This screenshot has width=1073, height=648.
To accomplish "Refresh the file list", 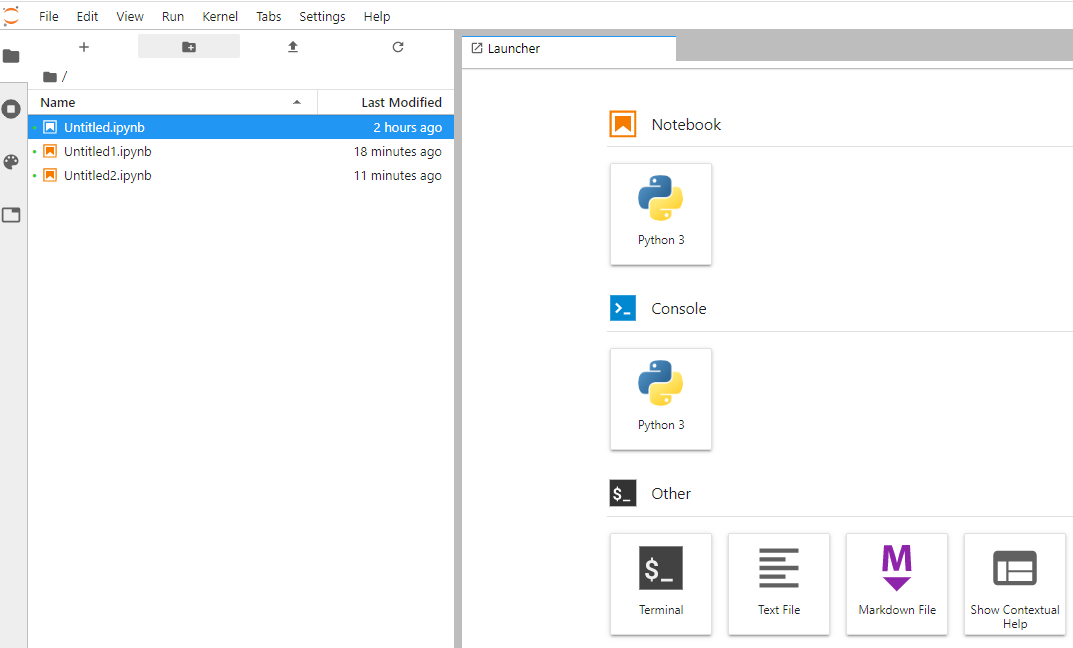I will (x=398, y=47).
